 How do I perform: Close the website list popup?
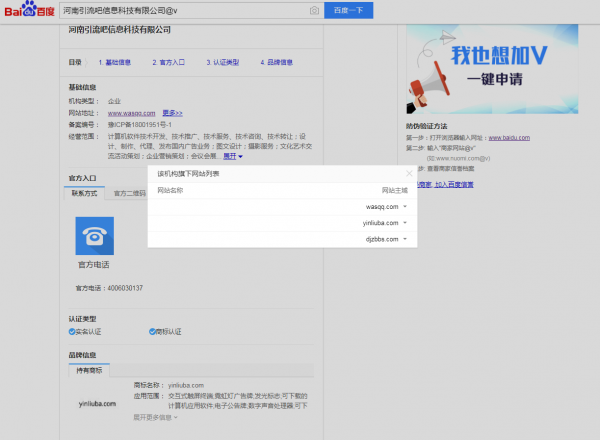(x=409, y=174)
